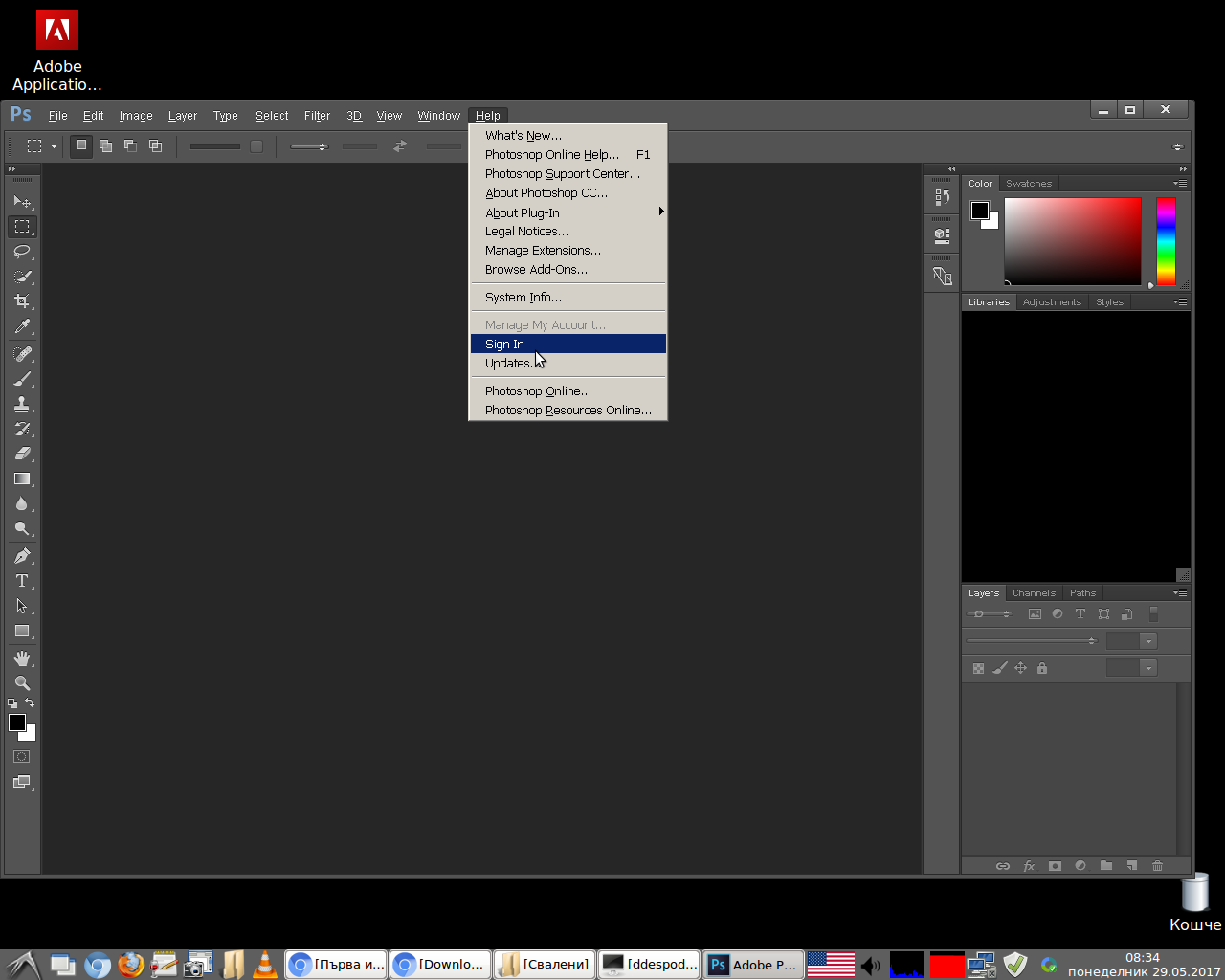Image resolution: width=1225 pixels, height=980 pixels.
Task: Swap foreground and background colors
Action: pos(30,702)
